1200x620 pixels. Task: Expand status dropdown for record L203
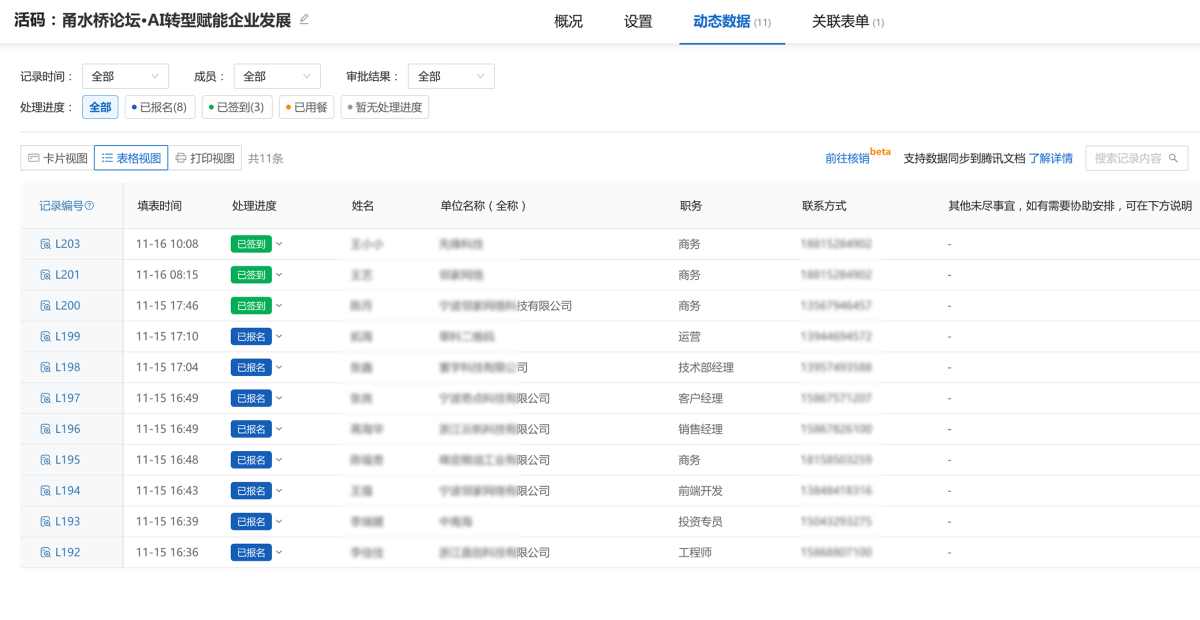click(279, 244)
